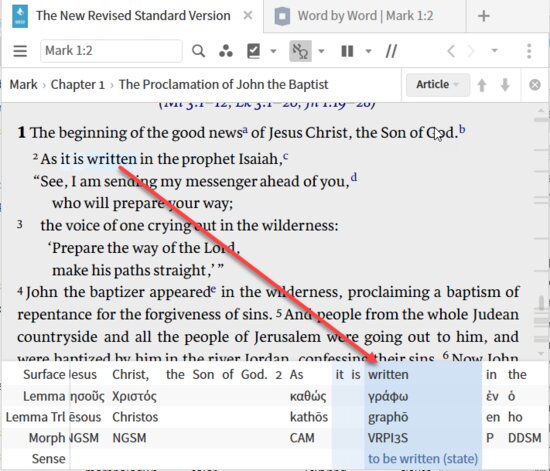Close the locator bar with X icon
The image size is (550, 471).
tap(535, 85)
